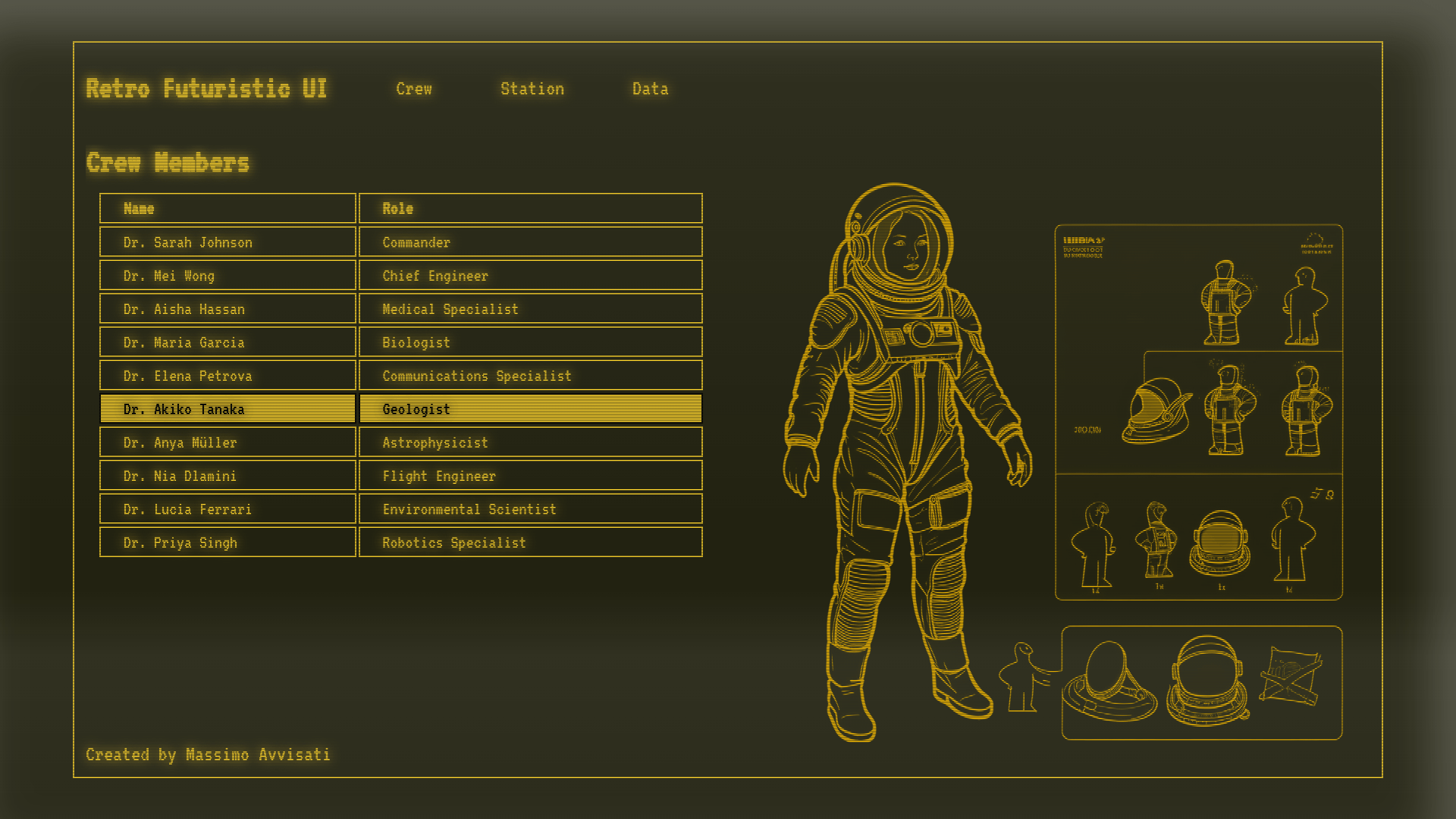Screen dimensions: 1456x819
Task: Click the Flight Engineer role cell
Action: [531, 475]
